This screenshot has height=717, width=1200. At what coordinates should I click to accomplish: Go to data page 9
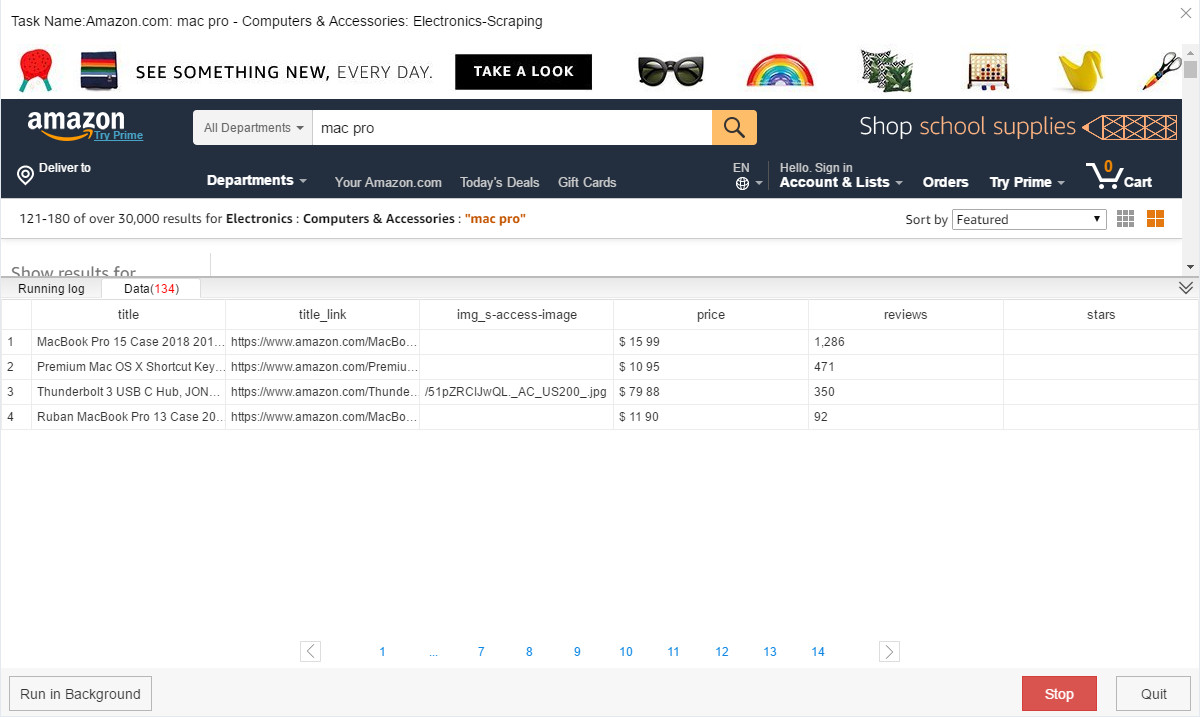tap(577, 652)
